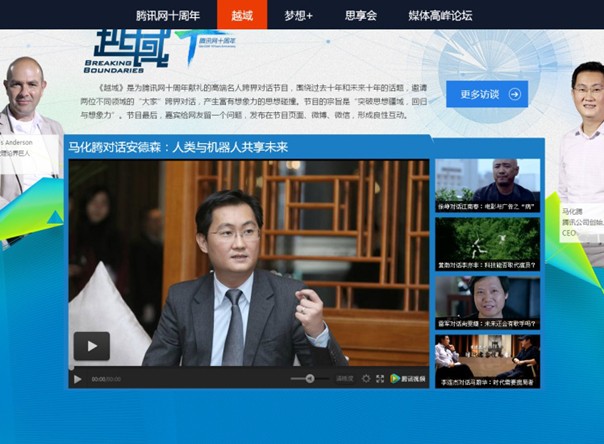Open the 清晰度 quality selector
This screenshot has height=444, width=604.
point(345,379)
